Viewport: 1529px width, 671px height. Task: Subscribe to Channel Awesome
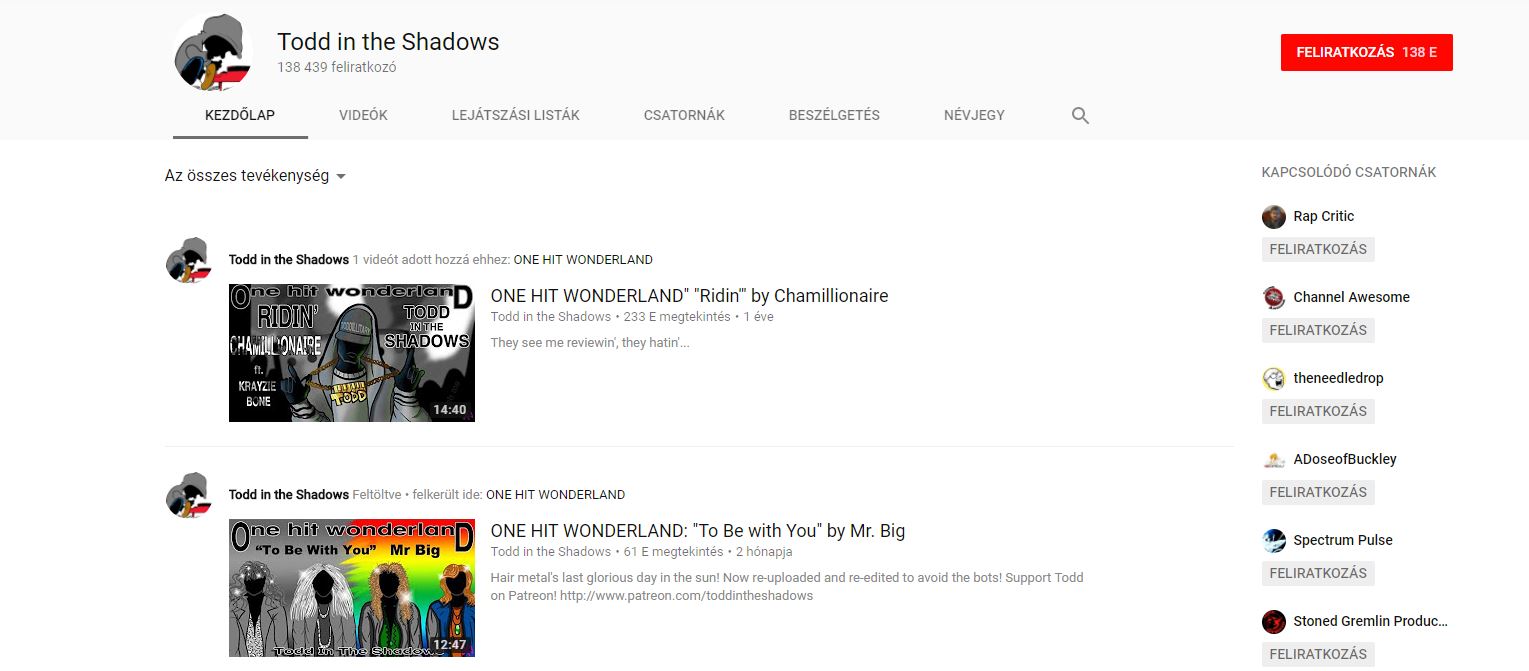(x=1318, y=330)
